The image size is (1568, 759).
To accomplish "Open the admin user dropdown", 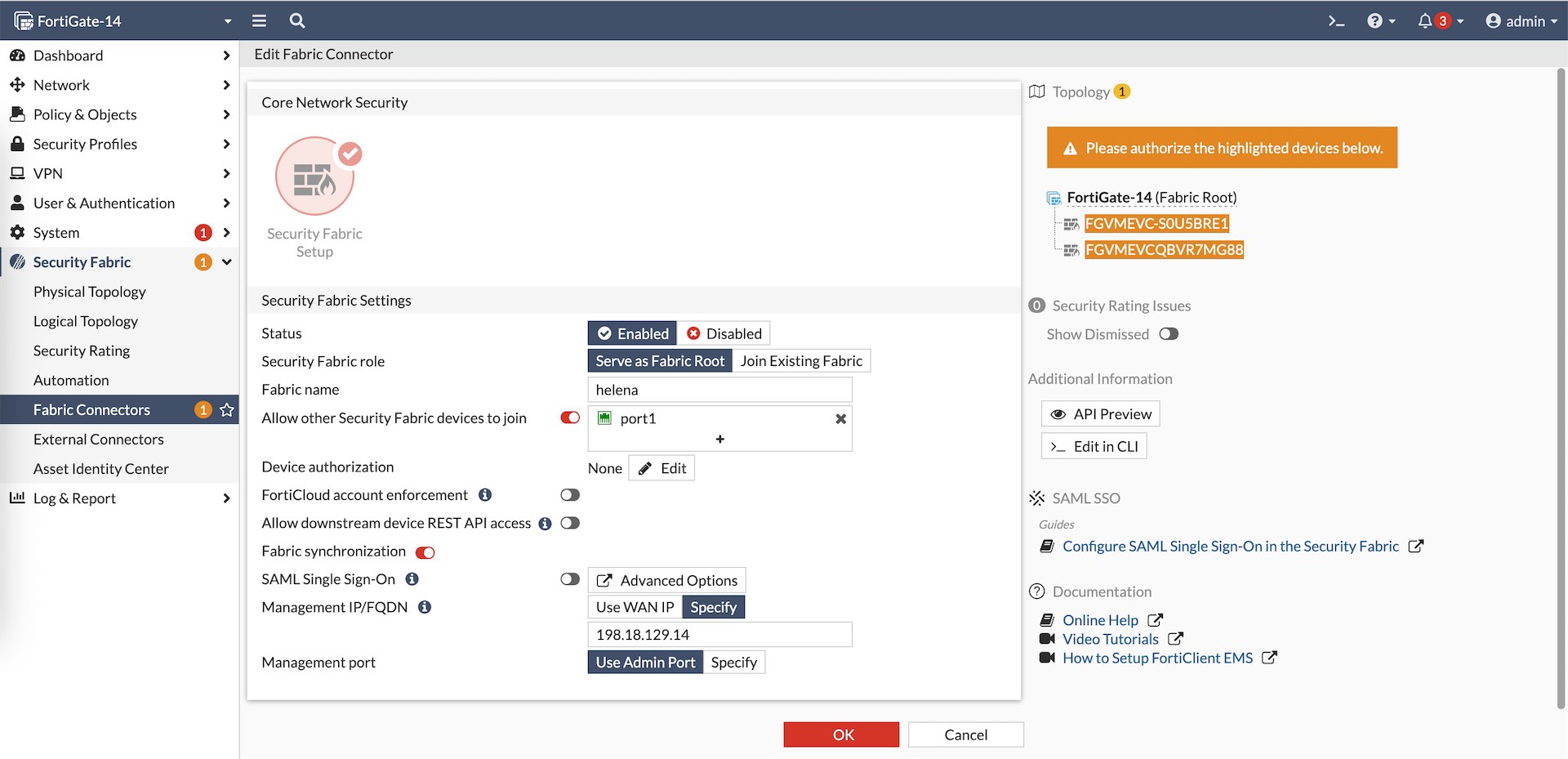I will click(1521, 21).
